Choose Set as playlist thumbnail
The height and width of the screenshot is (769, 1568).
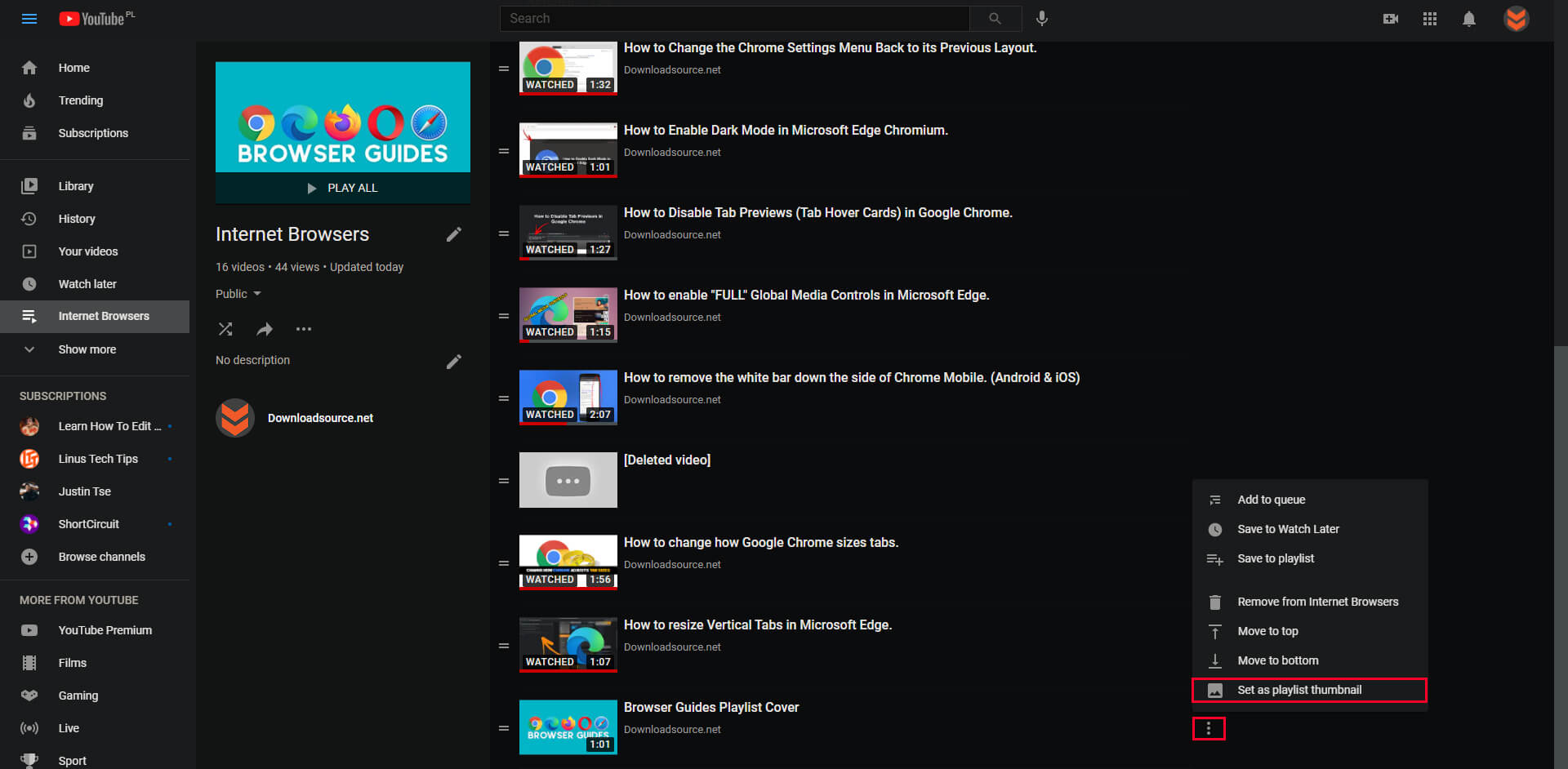point(1309,690)
